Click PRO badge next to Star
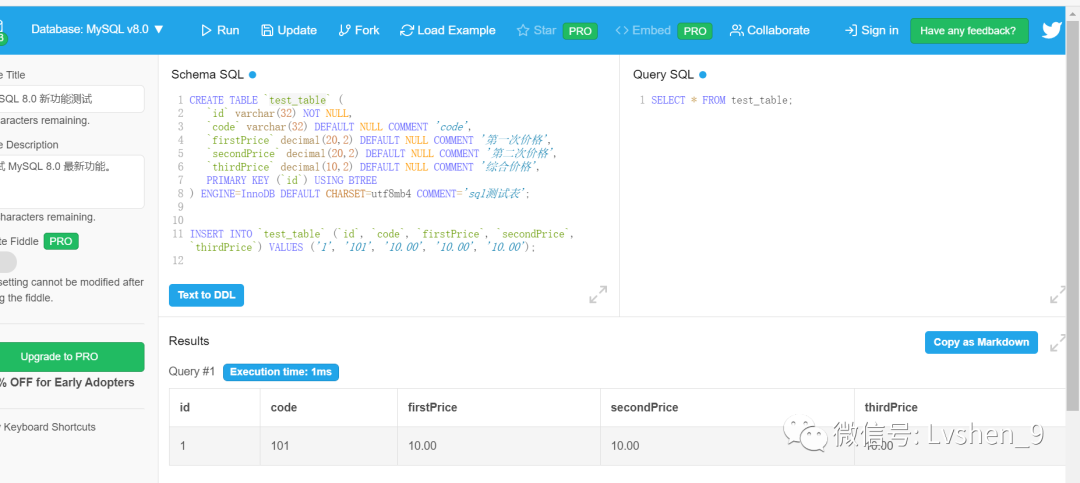This screenshot has height=483, width=1080. (x=580, y=31)
